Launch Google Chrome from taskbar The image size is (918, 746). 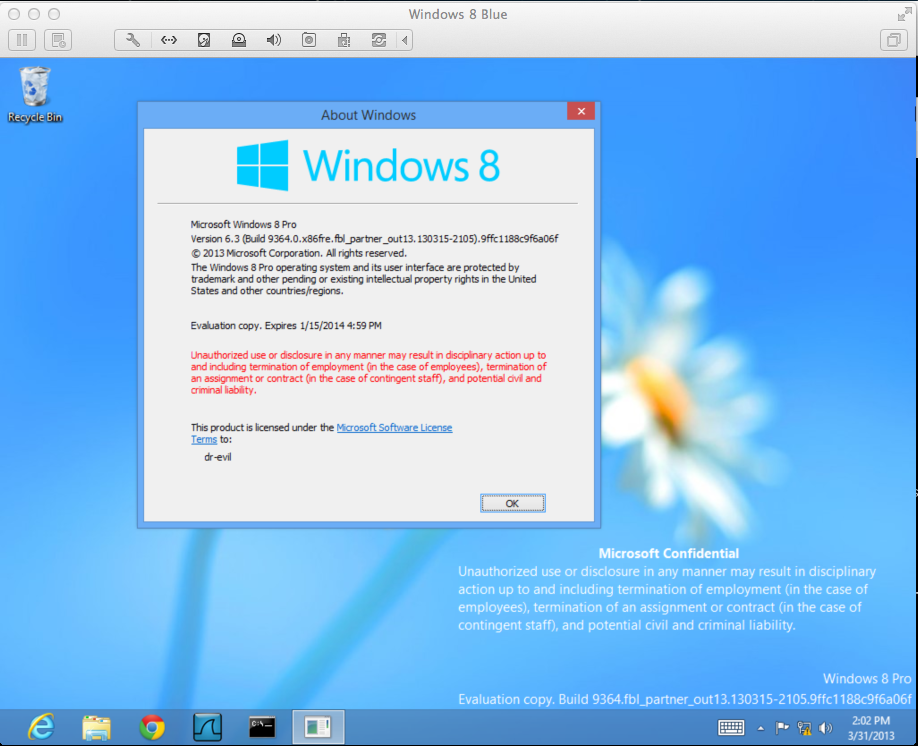pyautogui.click(x=152, y=727)
